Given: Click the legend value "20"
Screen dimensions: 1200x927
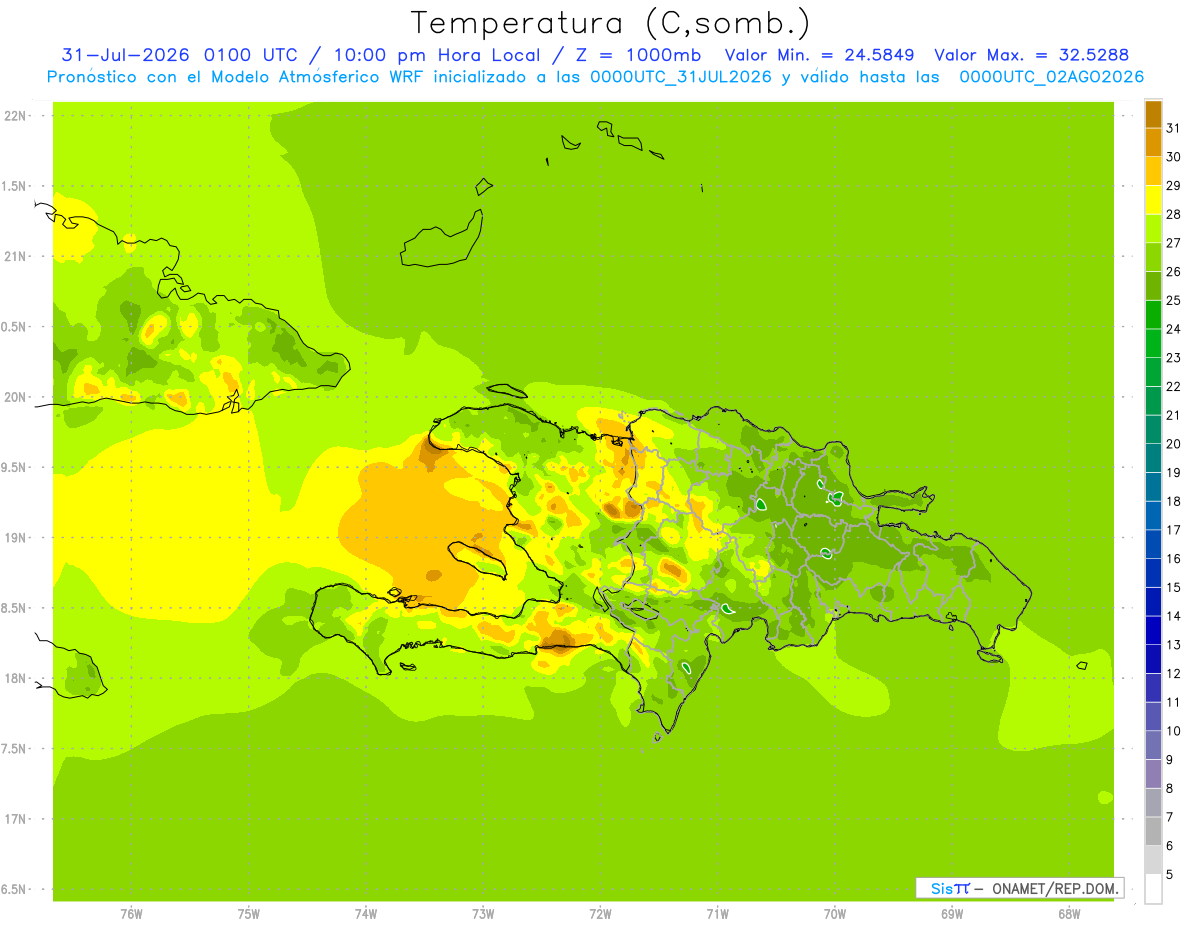Looking at the screenshot, I should click(1174, 444).
